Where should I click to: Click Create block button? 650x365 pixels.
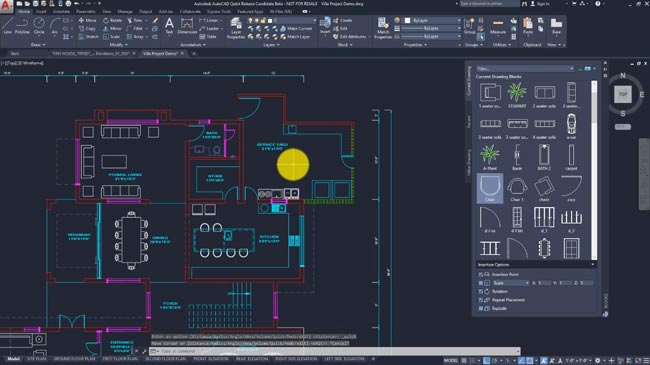[342, 20]
